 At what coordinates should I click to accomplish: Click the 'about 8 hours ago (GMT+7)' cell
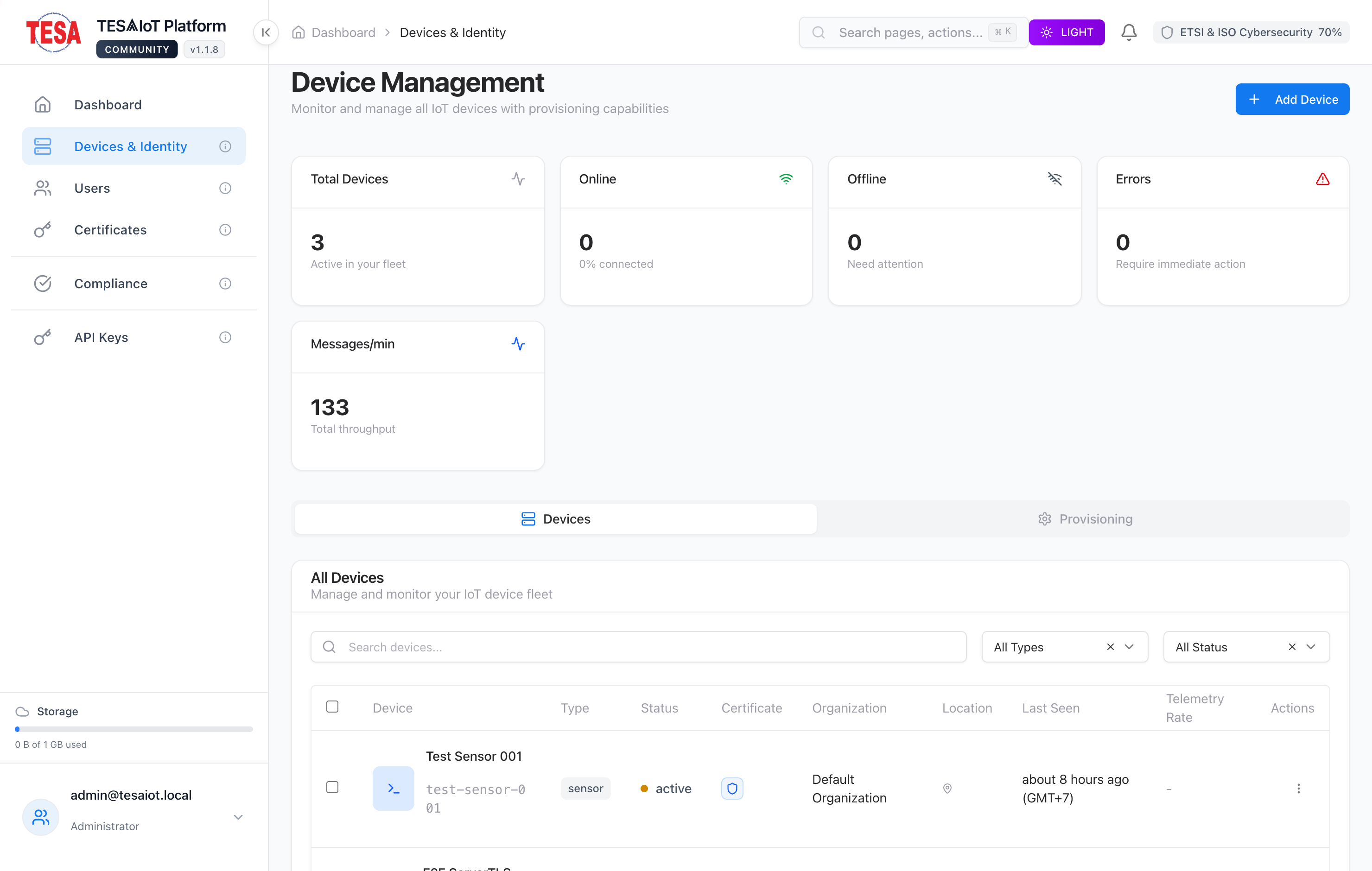pyautogui.click(x=1075, y=789)
